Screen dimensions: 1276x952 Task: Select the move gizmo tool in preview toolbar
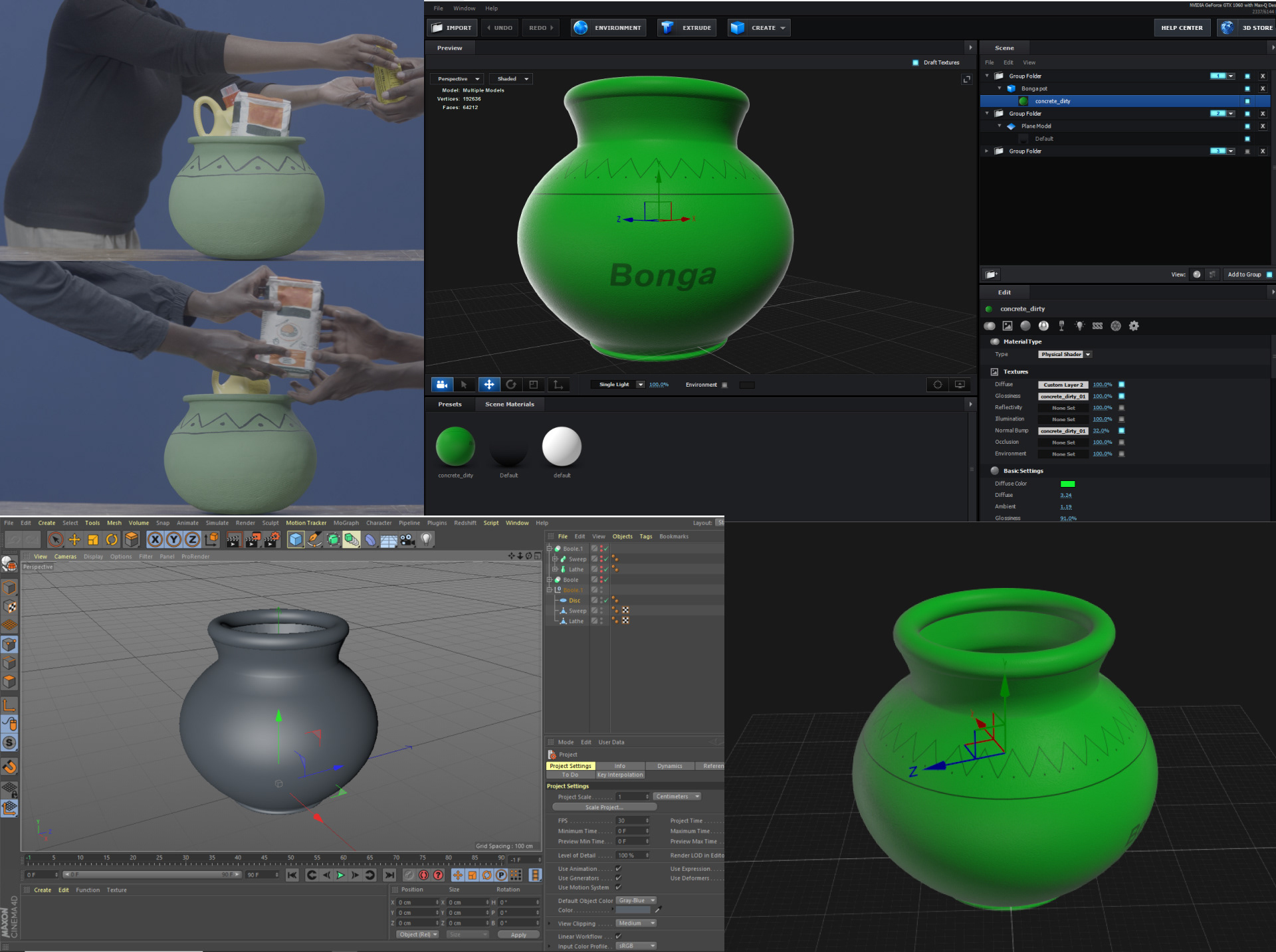[488, 385]
